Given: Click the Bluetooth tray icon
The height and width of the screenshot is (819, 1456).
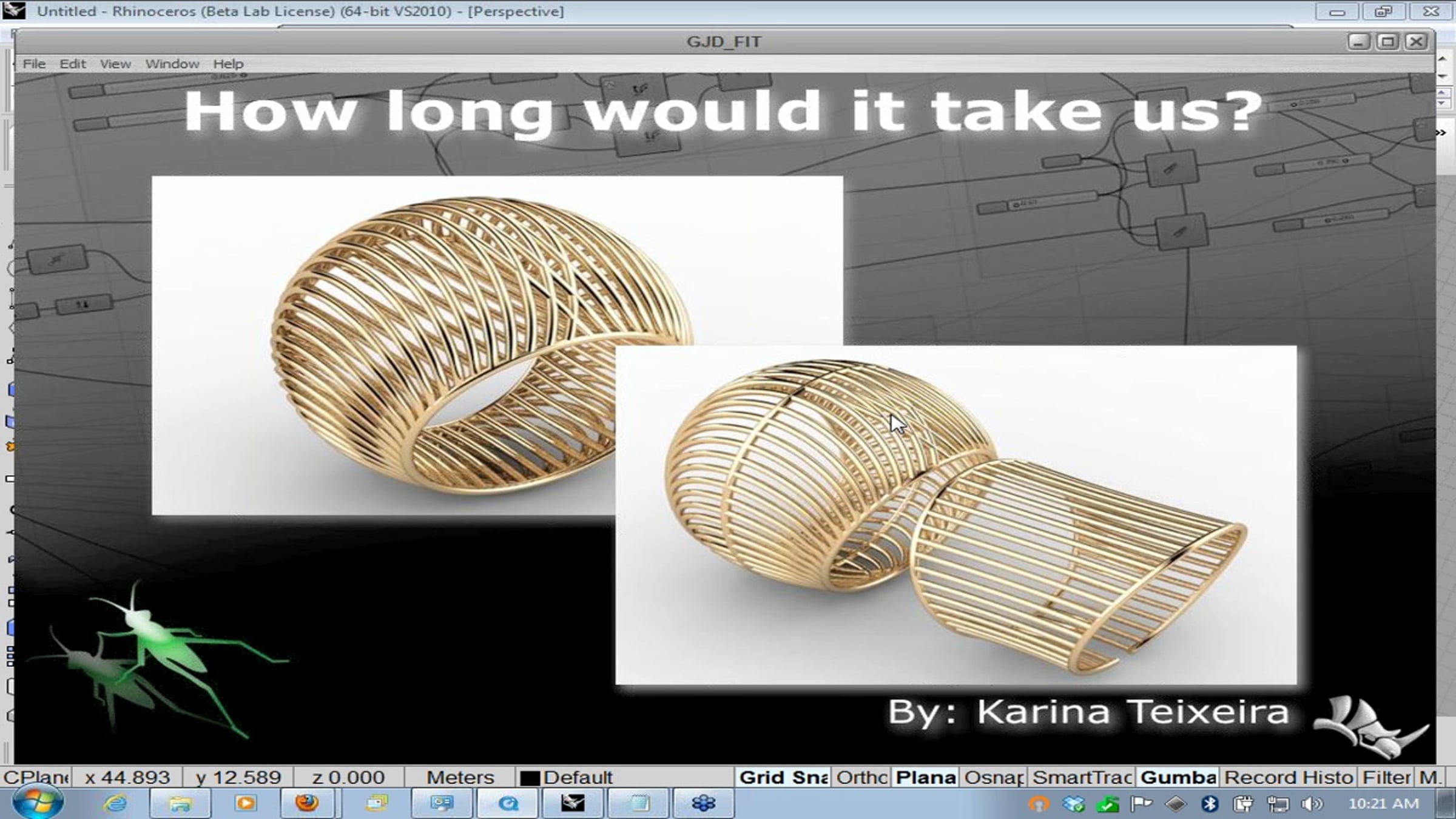Looking at the screenshot, I should click(x=1210, y=804).
